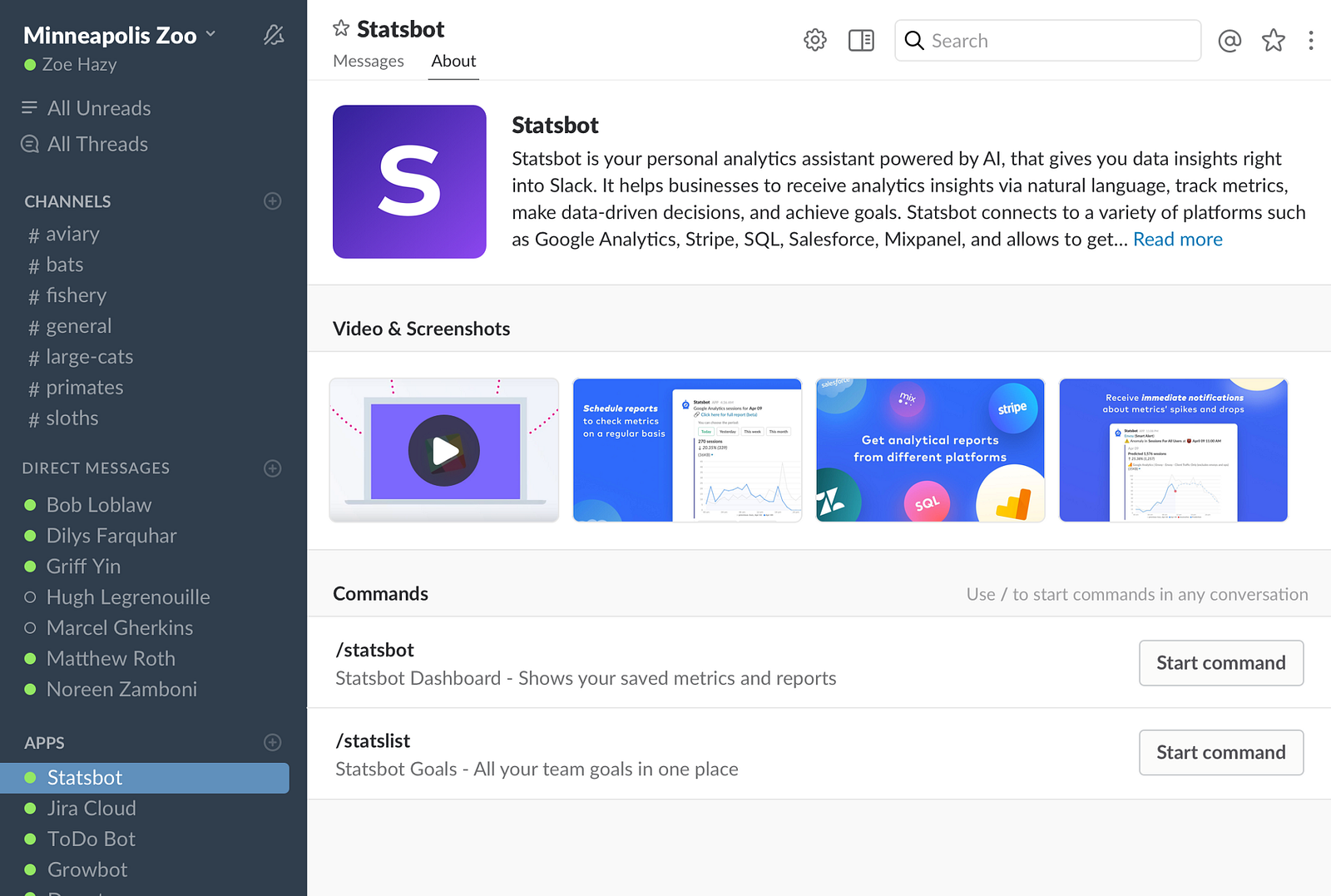The width and height of the screenshot is (1331, 896).
Task: Open the Schedule reports screenshot
Action: point(687,450)
